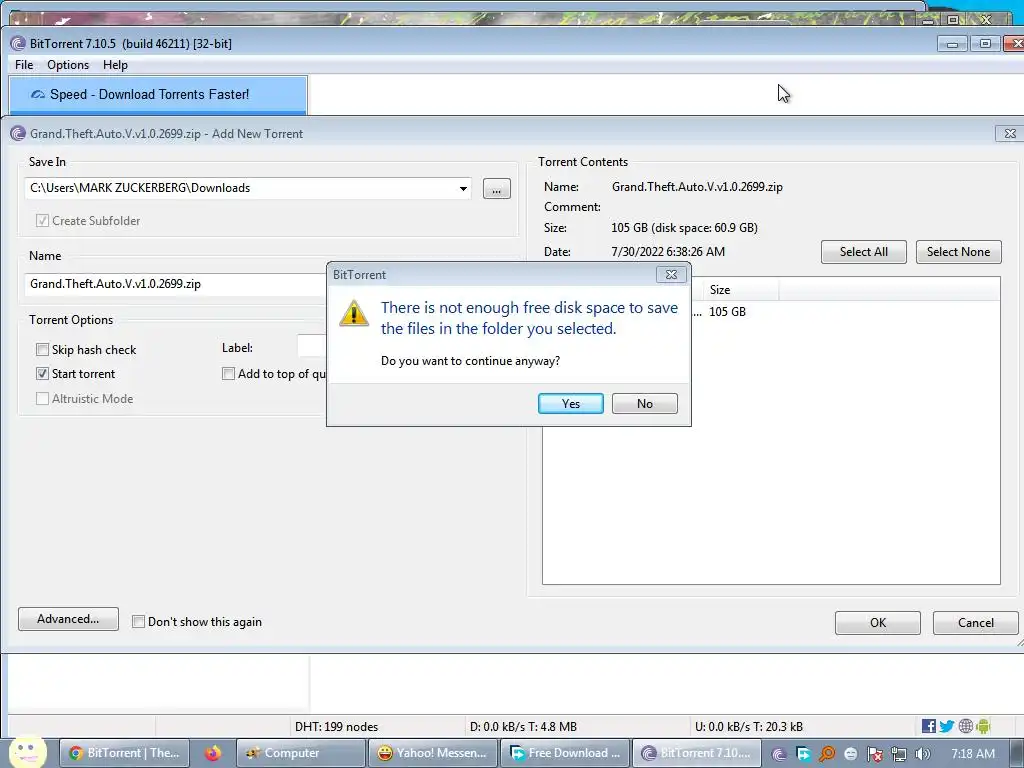Open the Options menu
The height and width of the screenshot is (768, 1024).
(68, 65)
